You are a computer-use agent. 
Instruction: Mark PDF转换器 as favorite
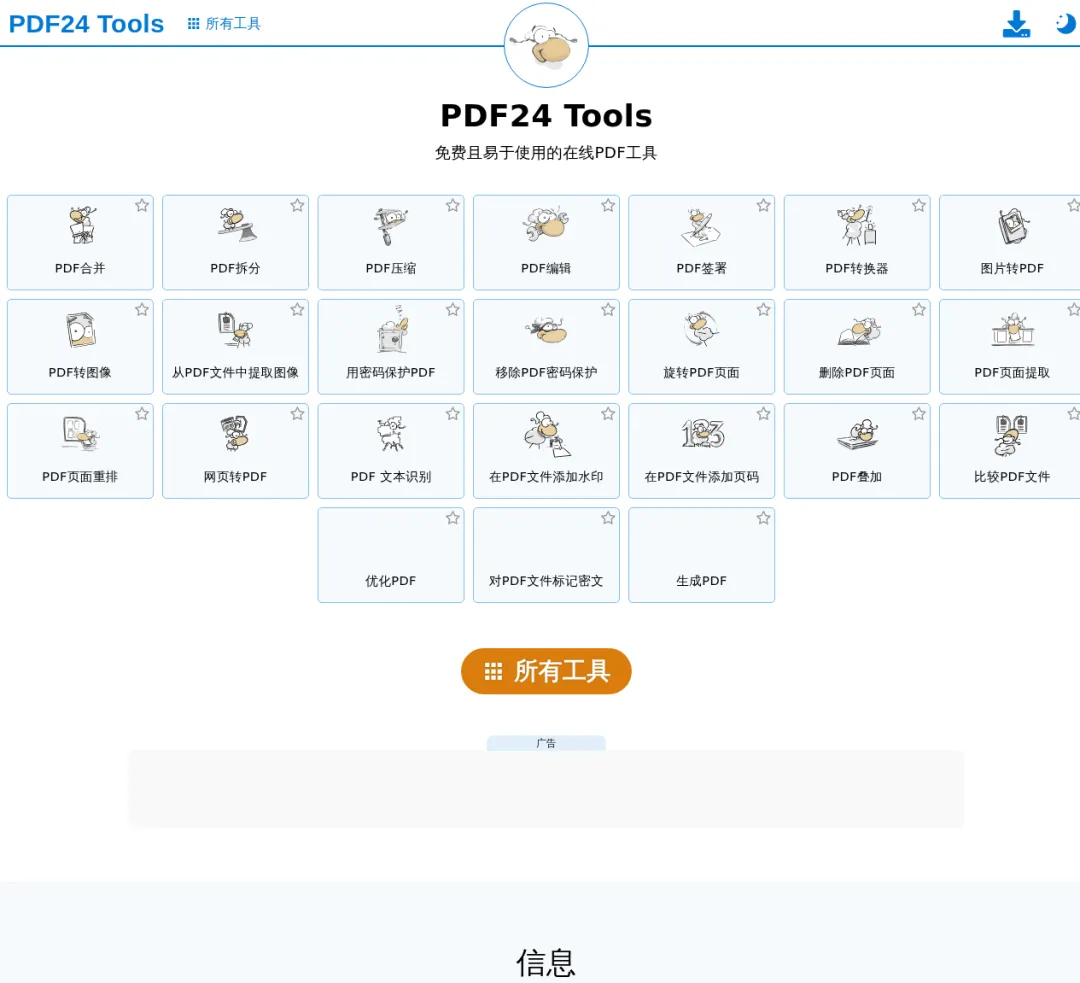pyautogui.click(x=919, y=205)
